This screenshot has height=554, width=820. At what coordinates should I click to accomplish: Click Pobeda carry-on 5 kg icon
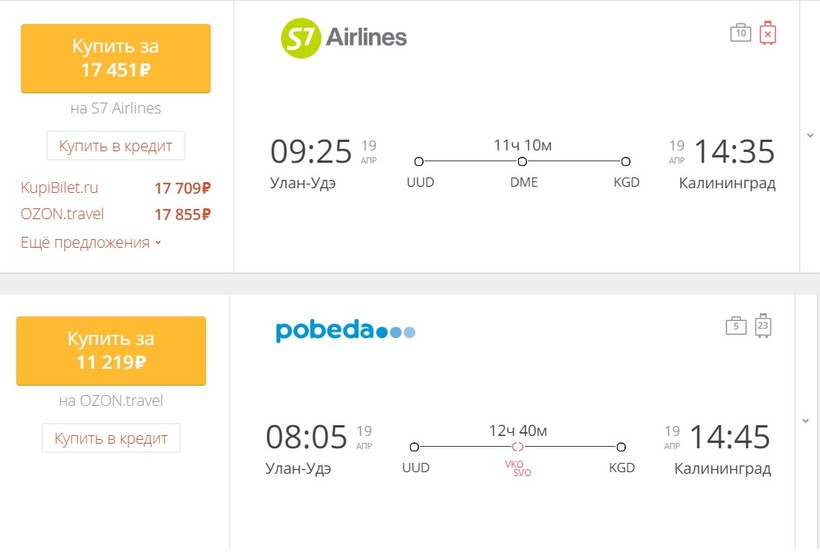tap(736, 325)
